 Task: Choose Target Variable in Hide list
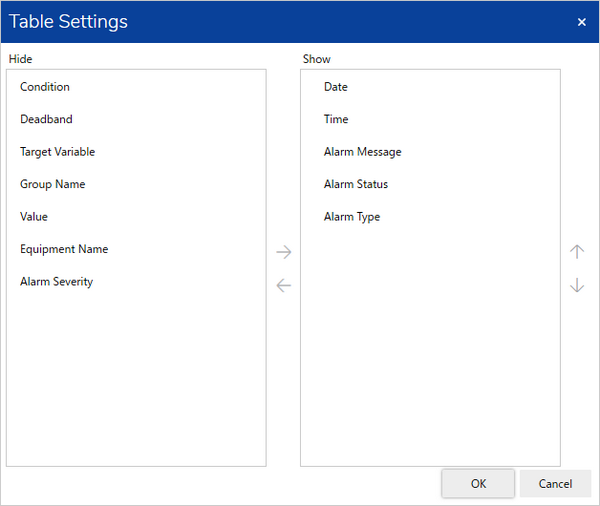[x=58, y=152]
